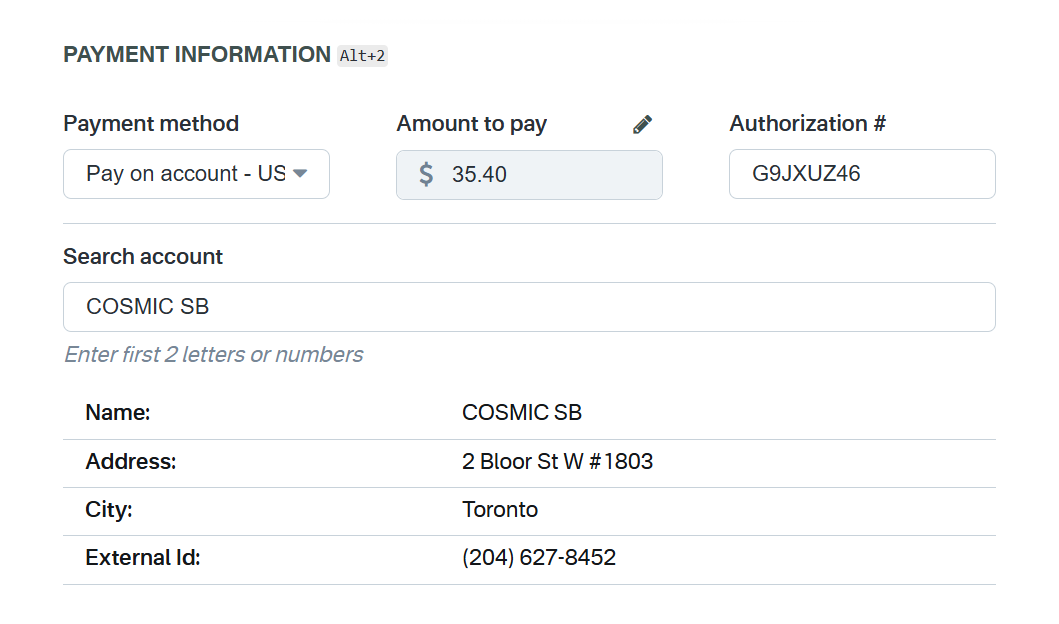Click the Search account label
This screenshot has height=624, width=1059.
point(143,257)
